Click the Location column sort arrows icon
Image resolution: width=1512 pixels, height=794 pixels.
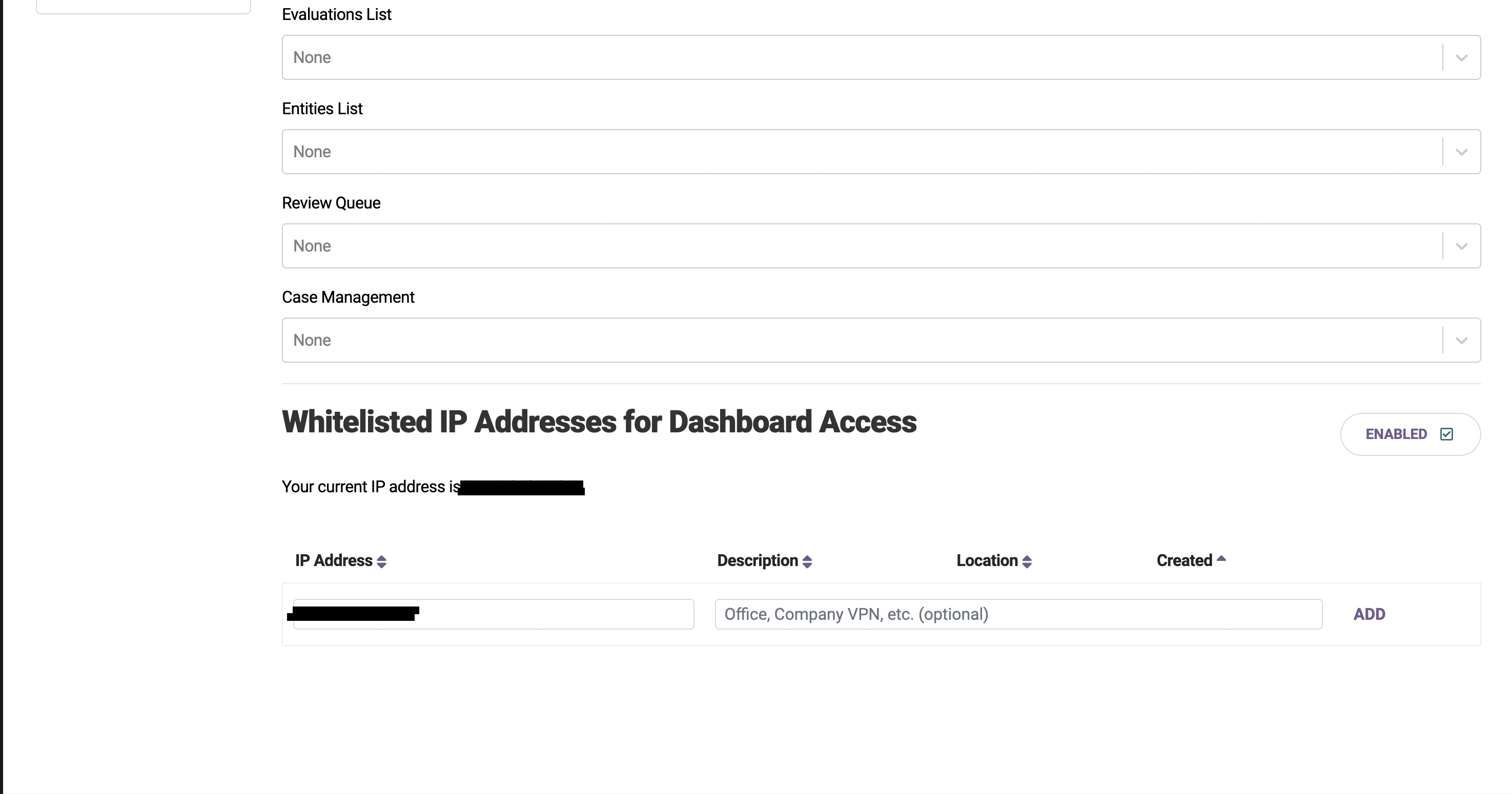click(1027, 561)
